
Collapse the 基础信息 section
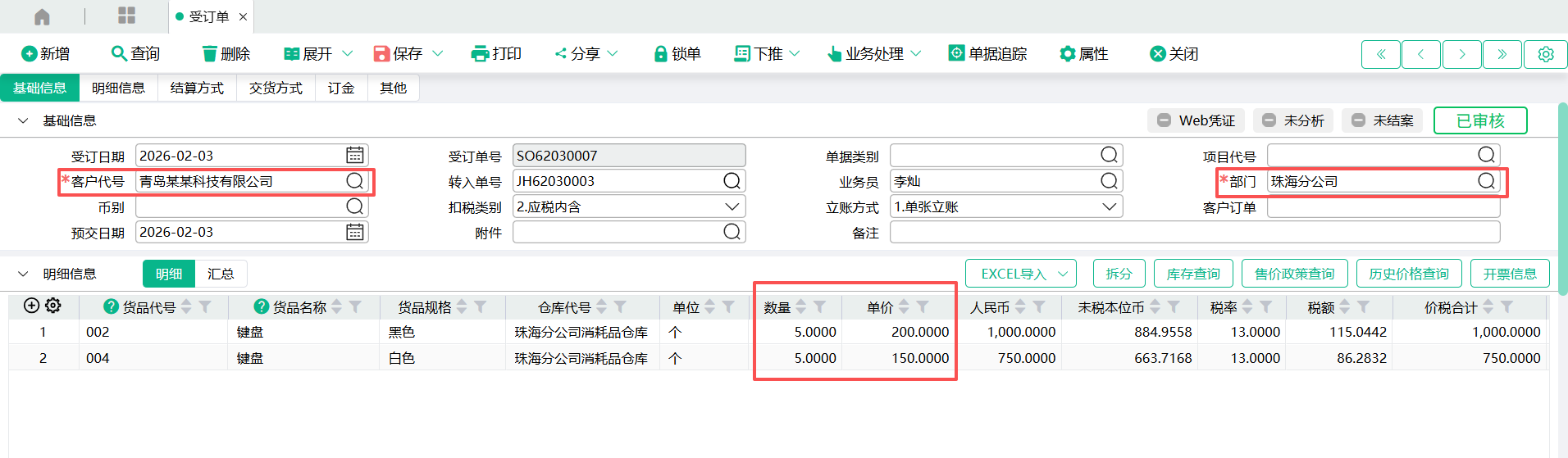click(23, 120)
